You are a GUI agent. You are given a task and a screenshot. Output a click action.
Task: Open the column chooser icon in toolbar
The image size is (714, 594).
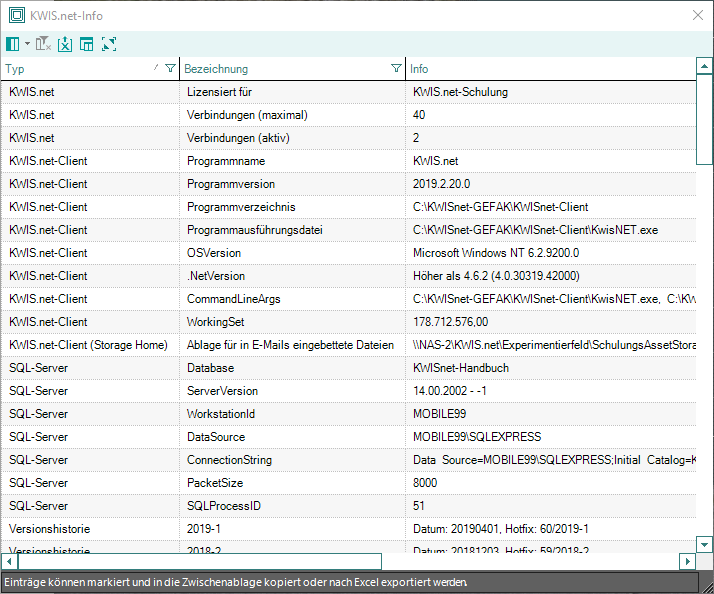(13, 44)
